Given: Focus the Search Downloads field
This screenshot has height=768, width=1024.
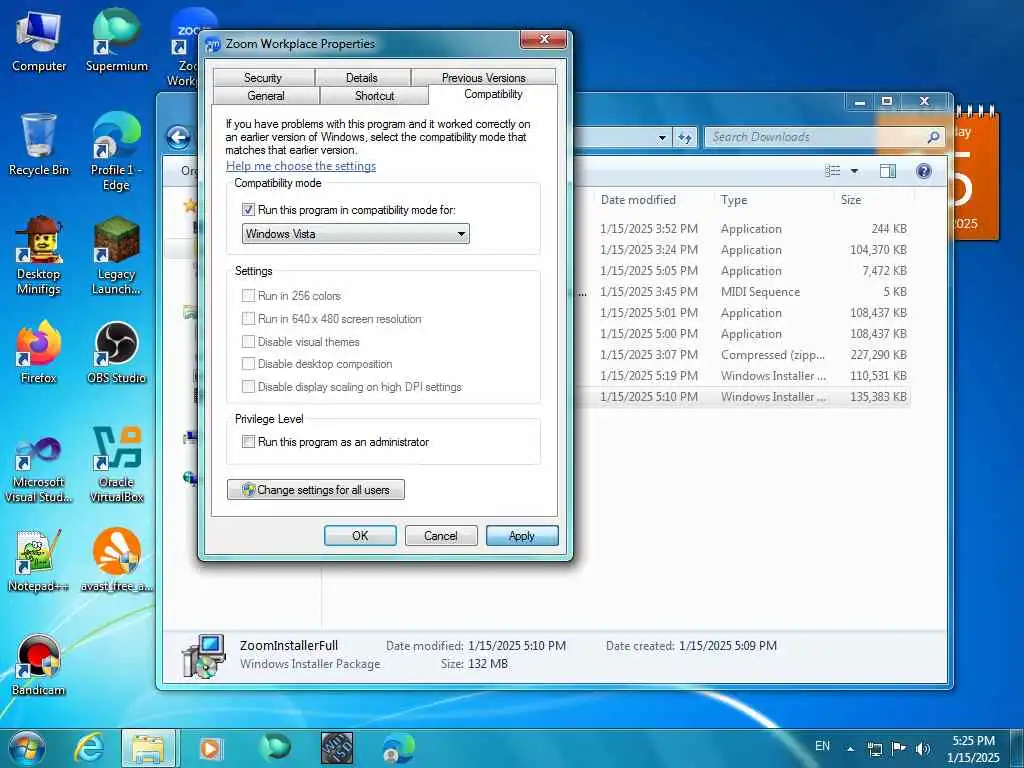Looking at the screenshot, I should pos(824,137).
